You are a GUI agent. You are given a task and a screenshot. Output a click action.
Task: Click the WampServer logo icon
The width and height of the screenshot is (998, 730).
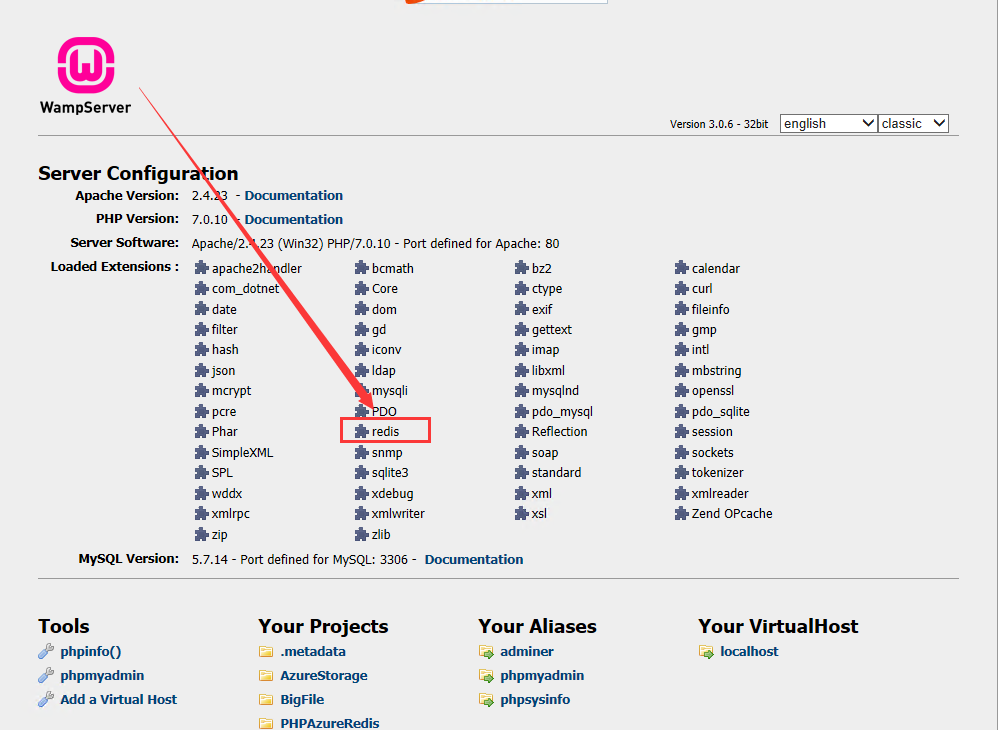(x=86, y=66)
